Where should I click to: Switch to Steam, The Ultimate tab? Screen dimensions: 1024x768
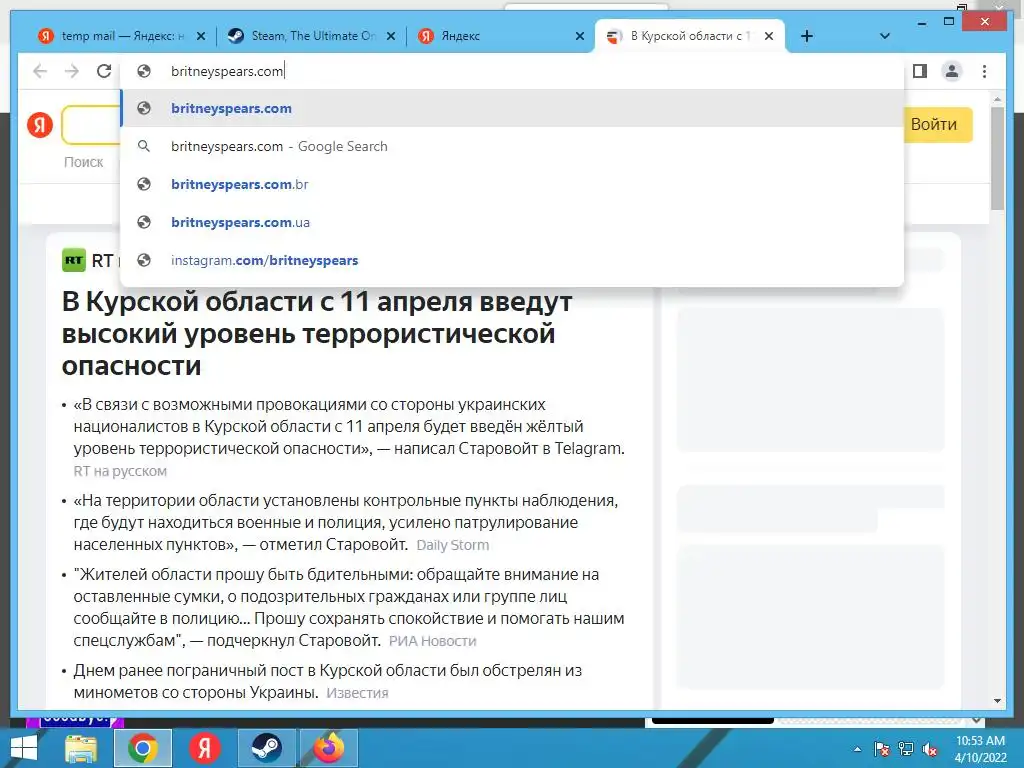pyautogui.click(x=311, y=36)
